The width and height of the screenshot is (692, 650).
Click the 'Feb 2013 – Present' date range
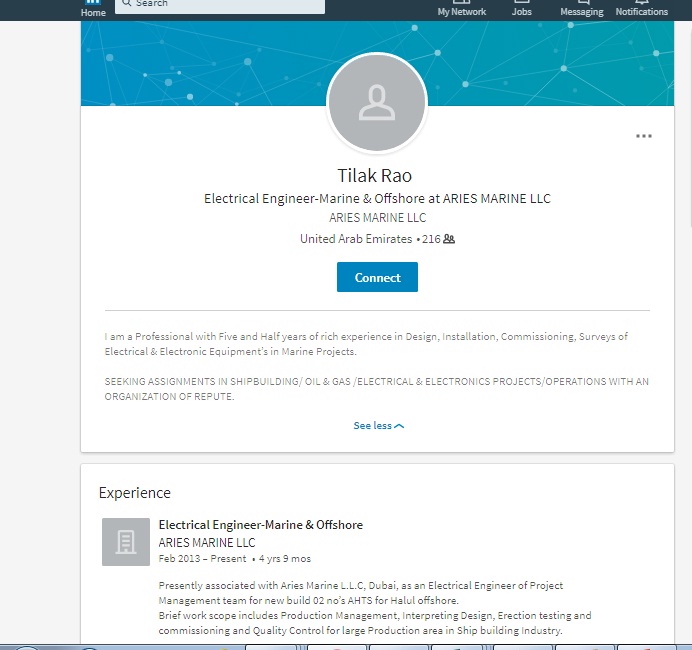pyautogui.click(x=202, y=559)
